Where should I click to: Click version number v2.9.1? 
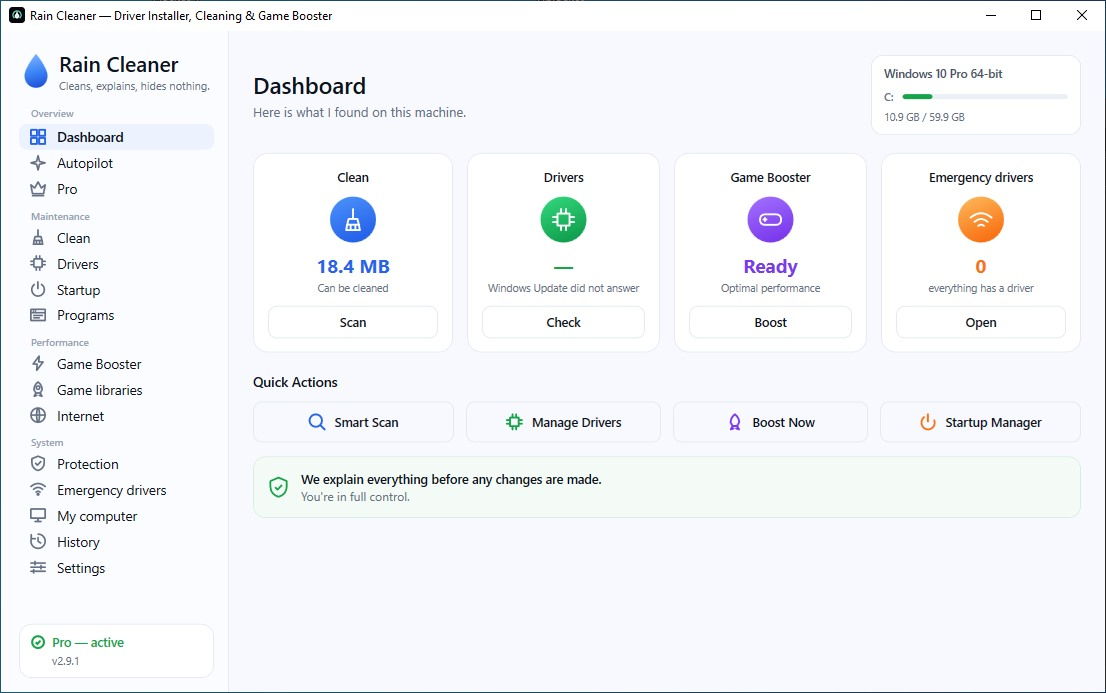coord(65,661)
